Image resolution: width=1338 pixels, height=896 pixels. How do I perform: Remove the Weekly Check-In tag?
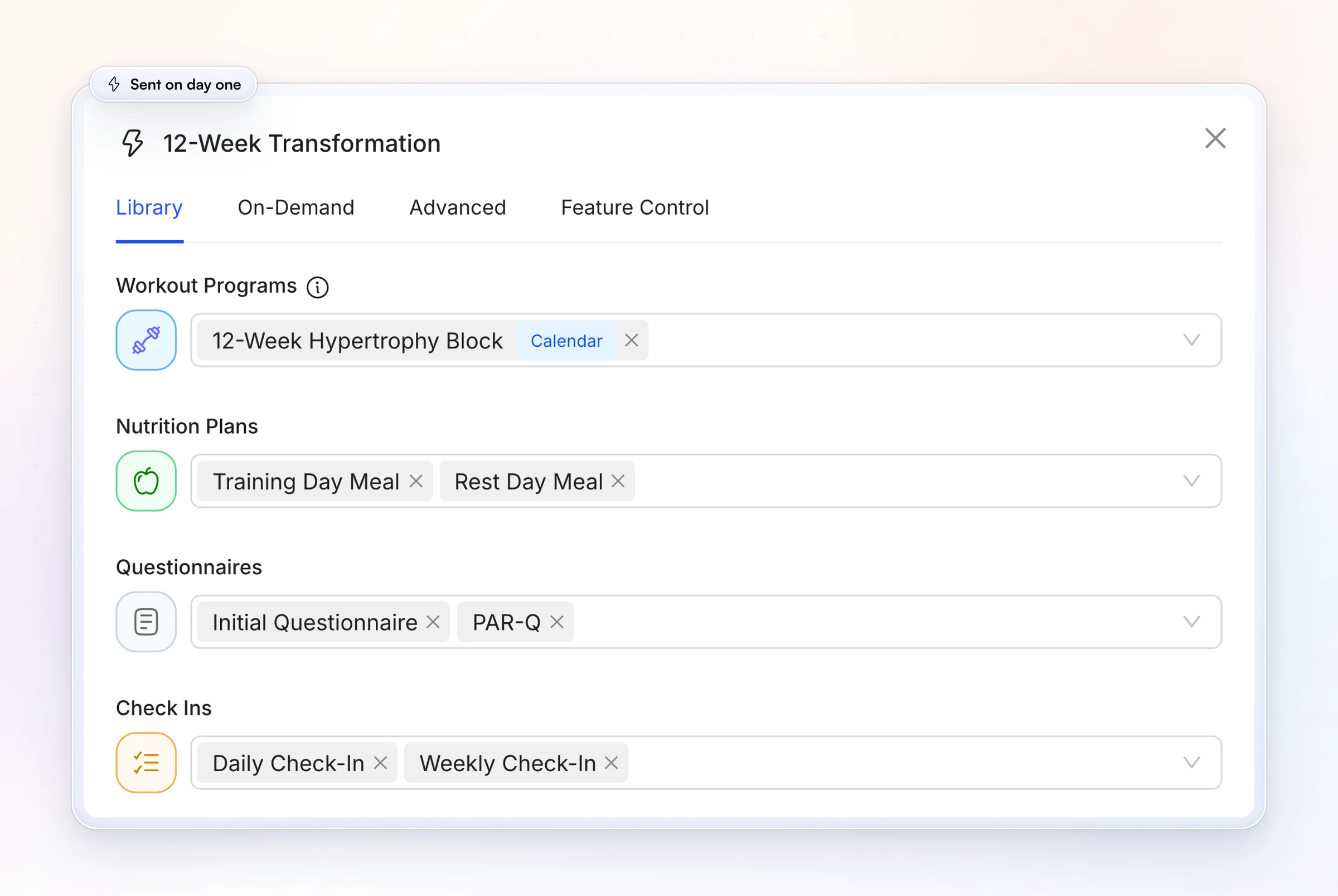[611, 762]
